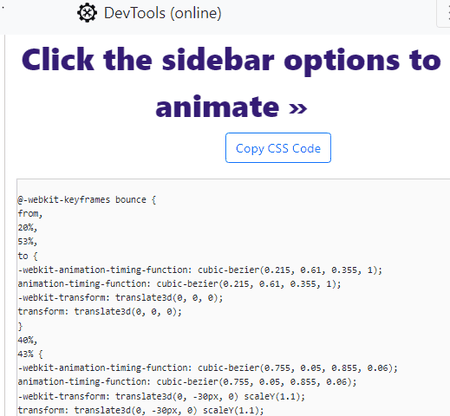Screen dimensions: 450x416
Task: Click the 'Click the sidebar options to' heading
Action: pyautogui.click(x=231, y=60)
